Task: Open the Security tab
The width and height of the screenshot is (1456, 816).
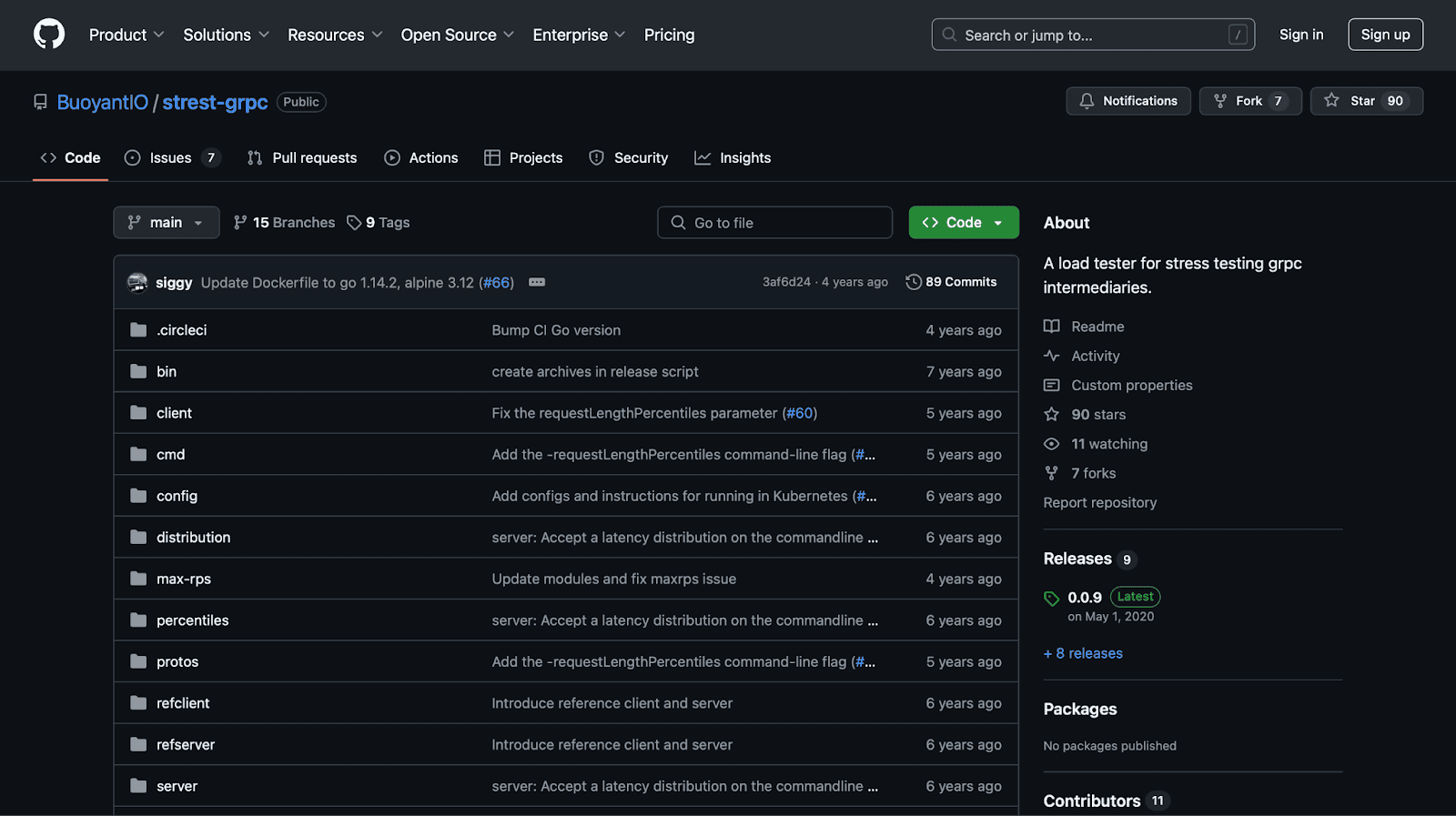Action: (629, 157)
